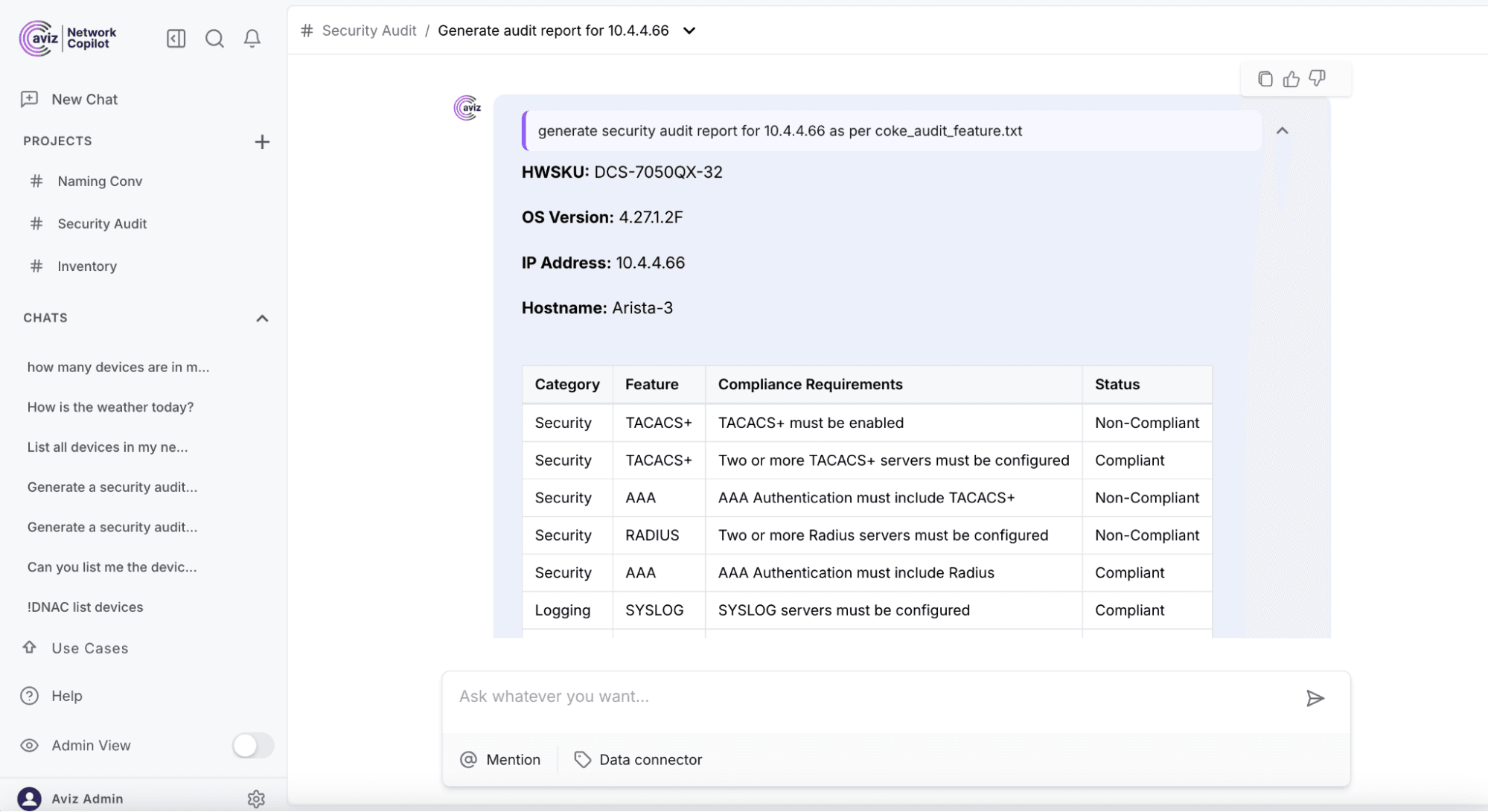Click the Aviz Network Copilot logo
Image resolution: width=1488 pixels, height=812 pixels.
tap(67, 38)
